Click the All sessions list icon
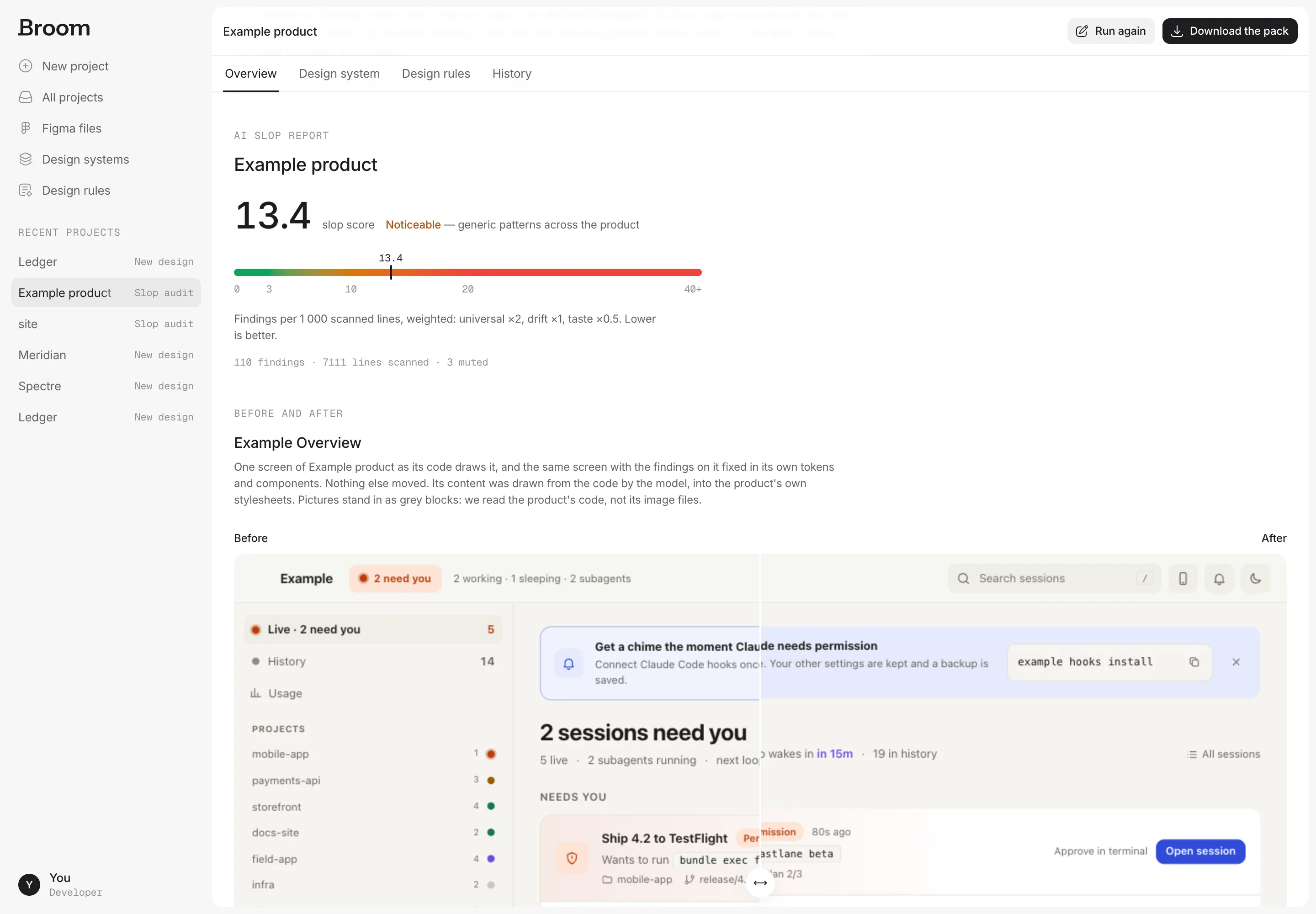Viewport: 1316px width, 914px height. click(x=1192, y=754)
